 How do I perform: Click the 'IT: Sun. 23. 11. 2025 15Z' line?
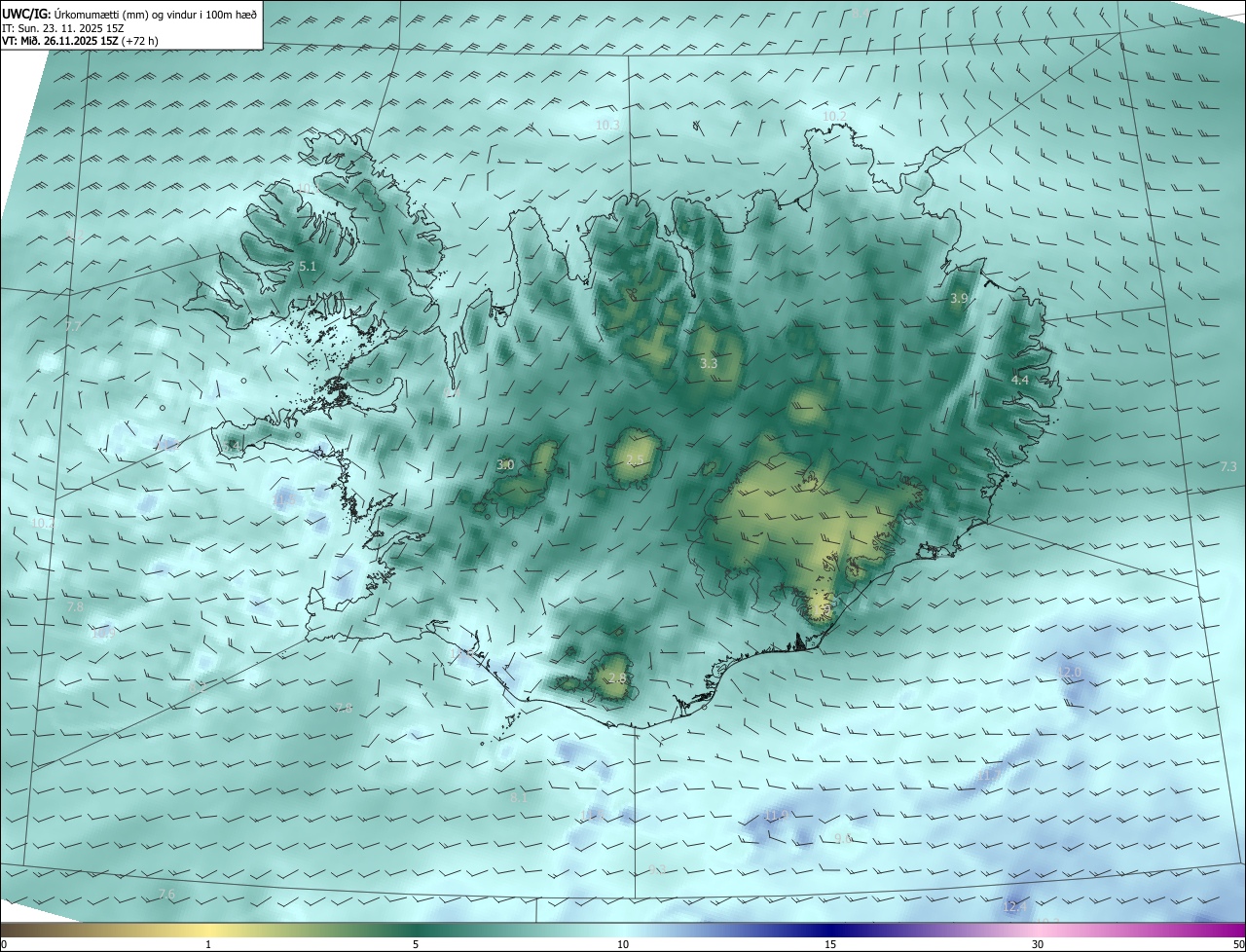click(62, 27)
